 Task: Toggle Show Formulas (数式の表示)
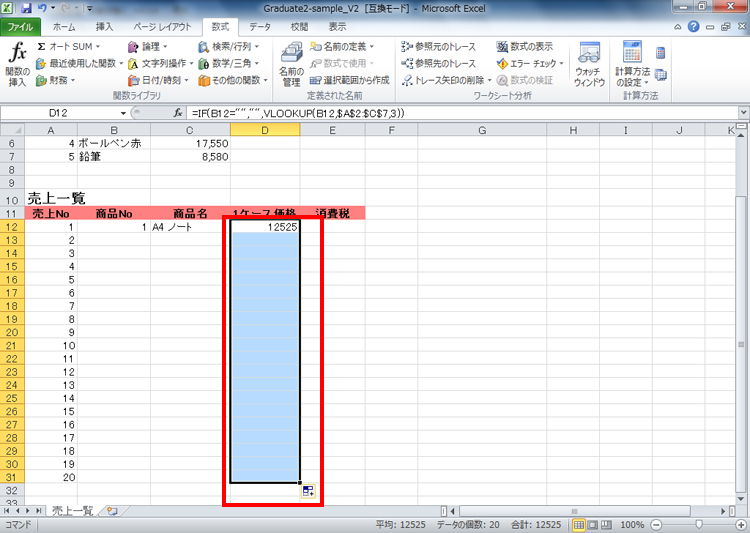[525, 46]
